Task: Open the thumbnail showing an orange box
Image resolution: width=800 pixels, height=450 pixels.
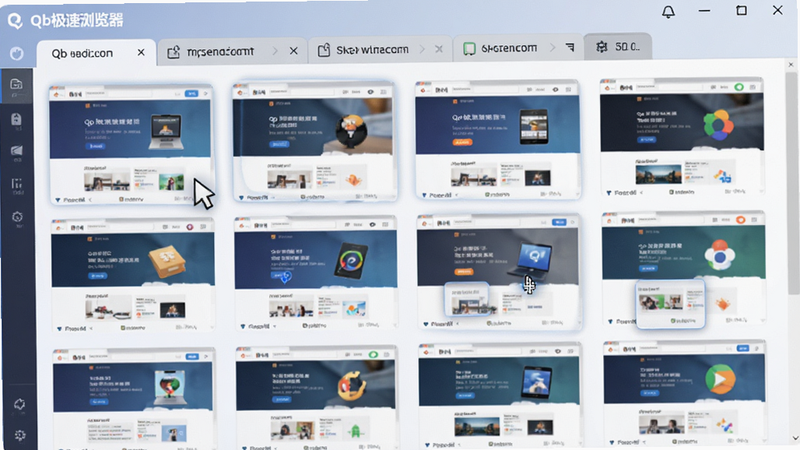Action: point(133,276)
